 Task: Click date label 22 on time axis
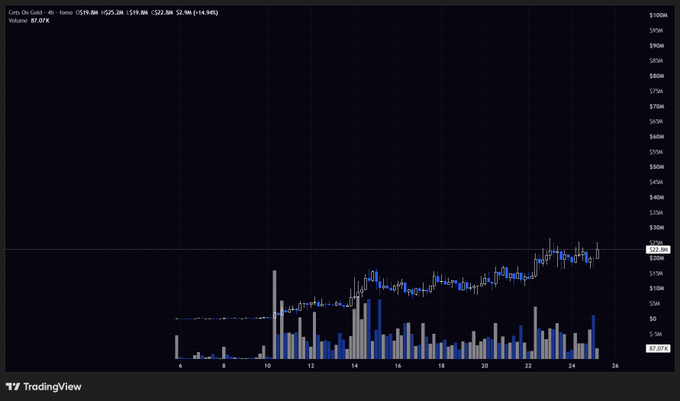point(528,366)
